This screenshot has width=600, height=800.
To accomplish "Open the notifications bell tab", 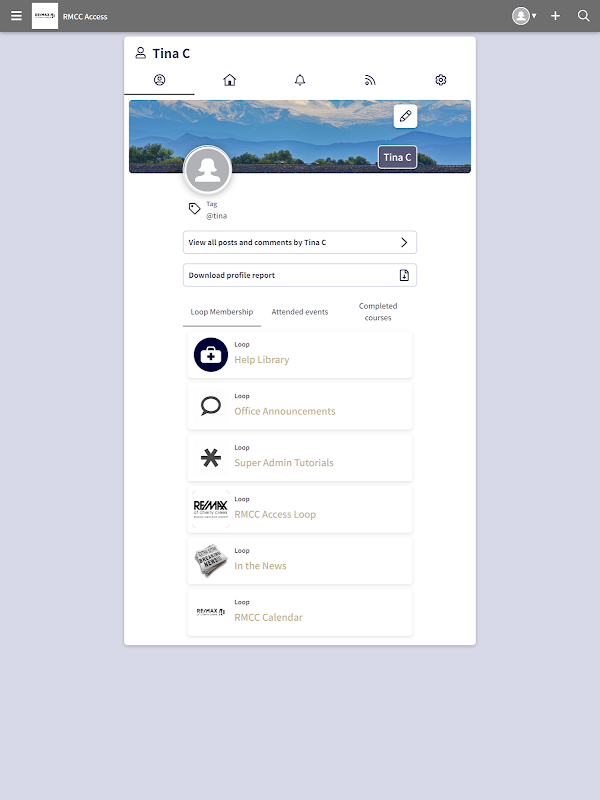I will pyautogui.click(x=300, y=80).
